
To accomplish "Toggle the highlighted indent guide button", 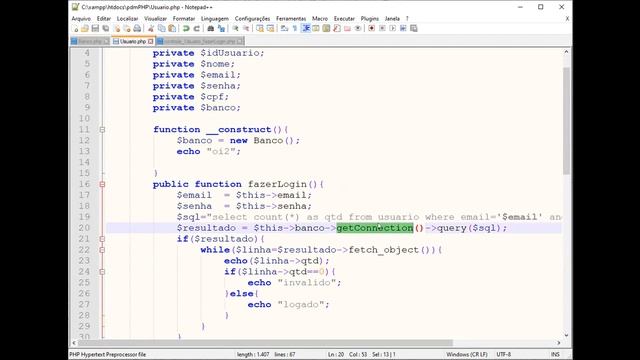I will tap(305, 28).
